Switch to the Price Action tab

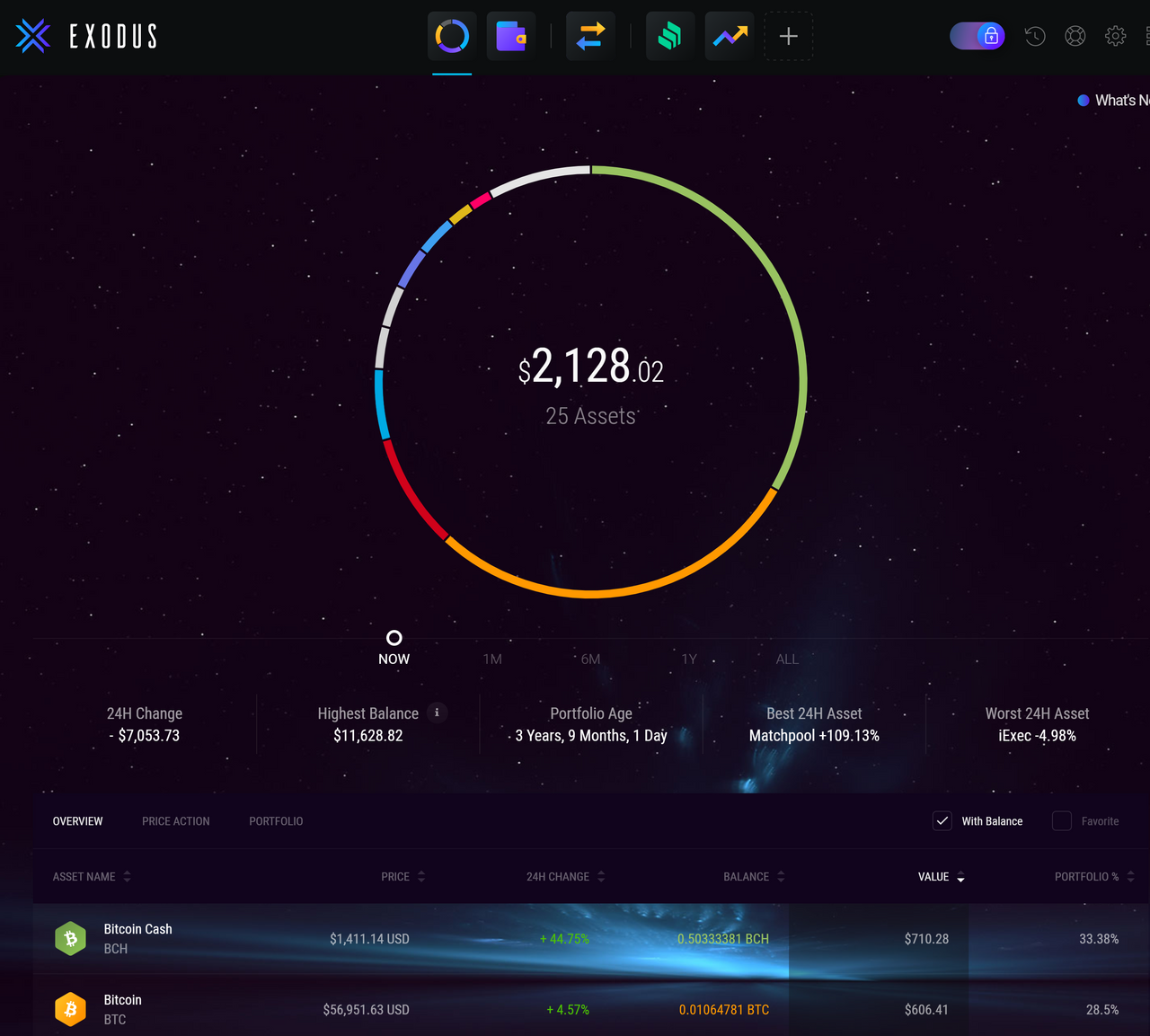click(176, 821)
